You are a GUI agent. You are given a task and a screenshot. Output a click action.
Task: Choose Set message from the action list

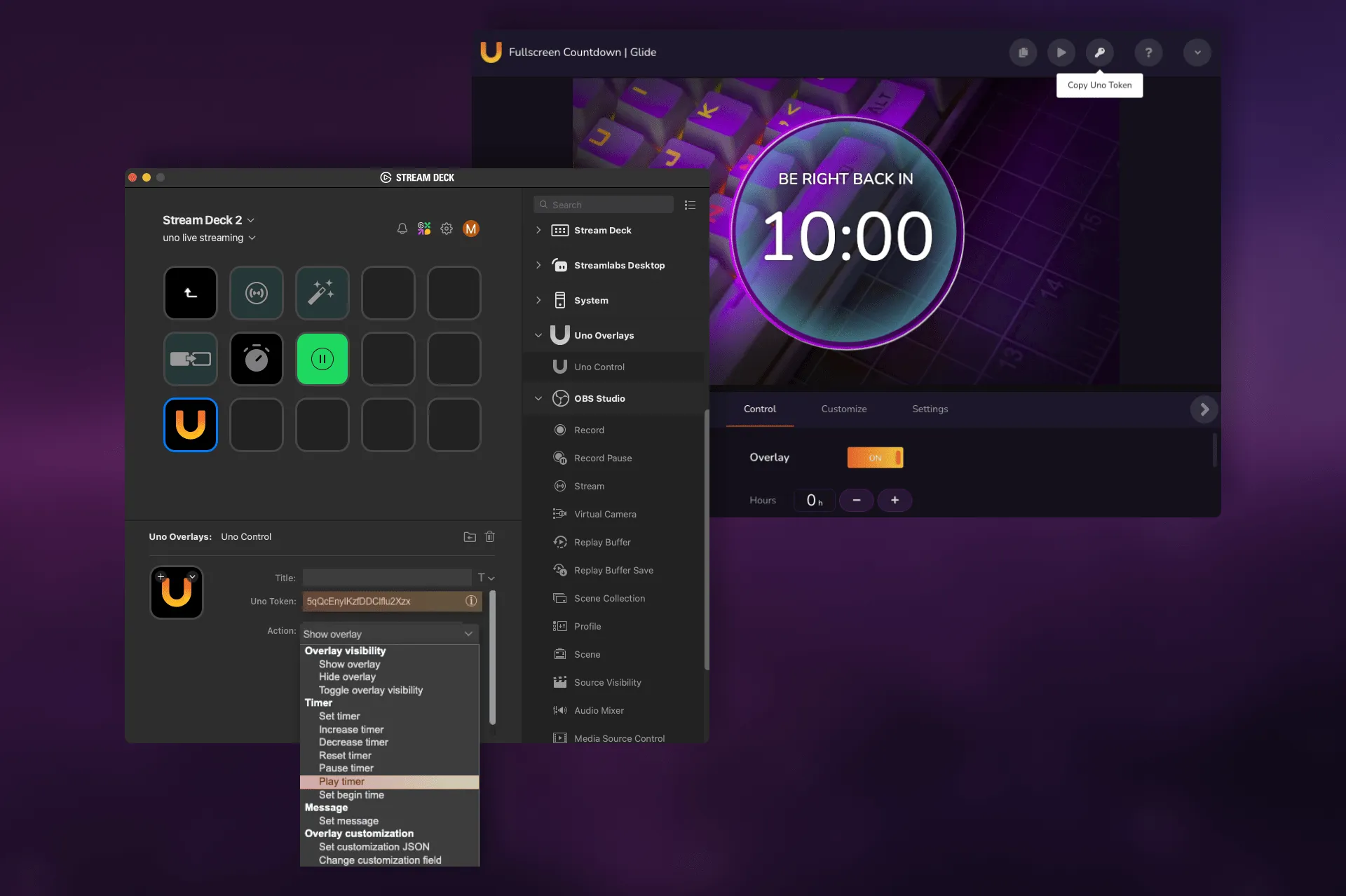[389, 821]
